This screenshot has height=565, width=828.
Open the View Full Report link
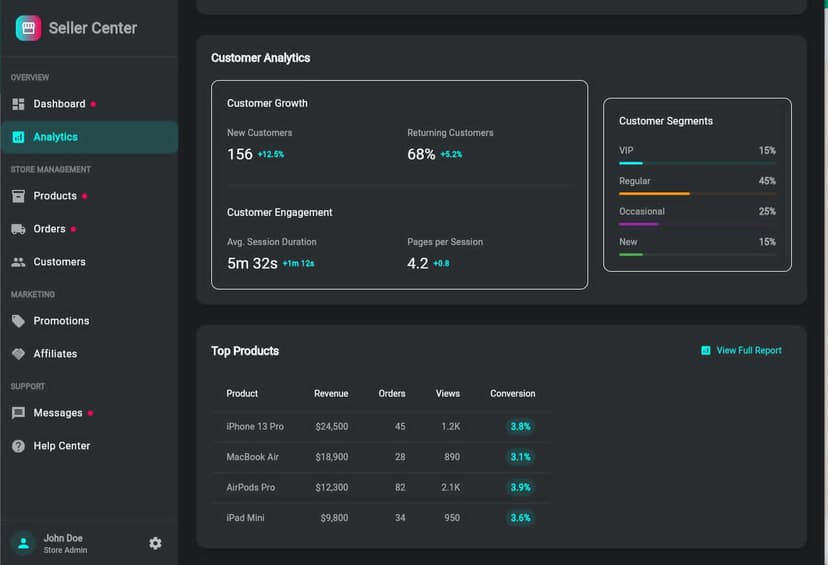[741, 351]
